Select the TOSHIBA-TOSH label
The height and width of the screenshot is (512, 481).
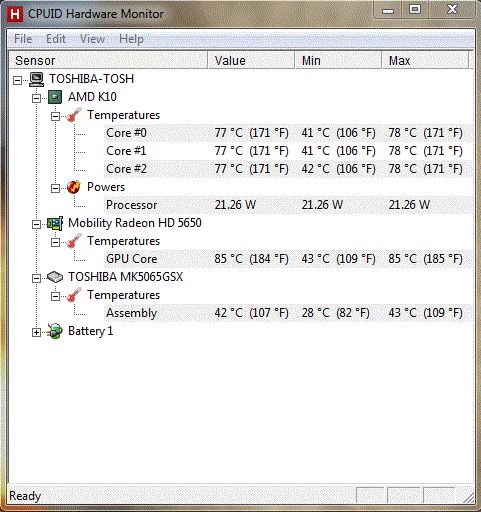point(92,79)
